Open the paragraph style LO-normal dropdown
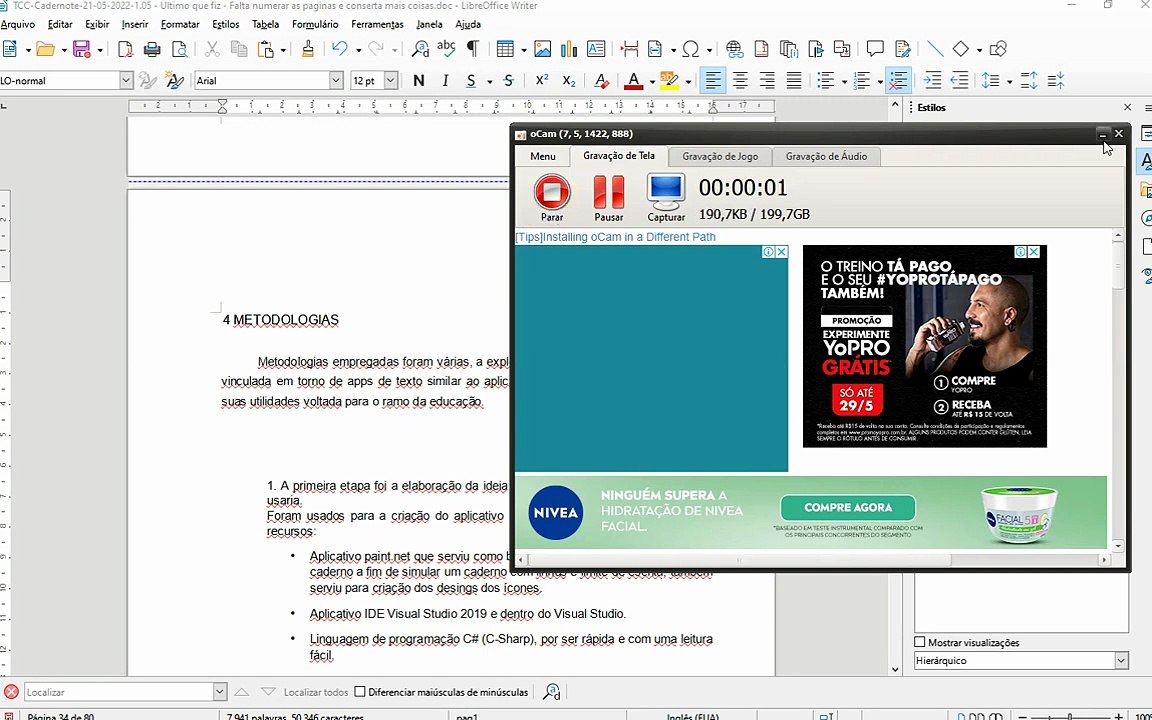The height and width of the screenshot is (720, 1152). 126,81
